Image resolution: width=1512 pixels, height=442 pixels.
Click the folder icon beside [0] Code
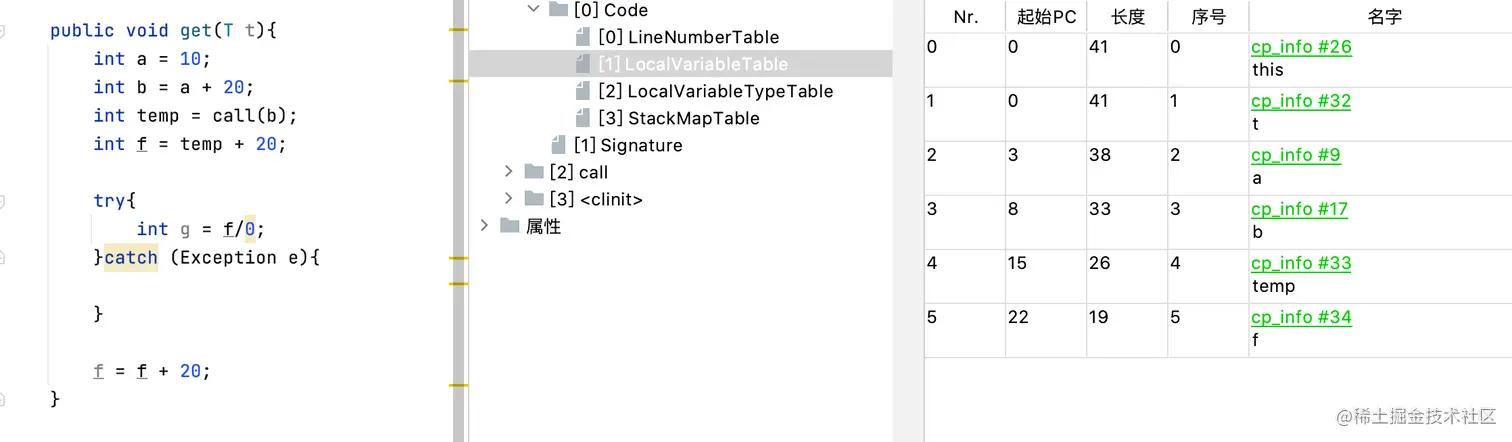559,10
